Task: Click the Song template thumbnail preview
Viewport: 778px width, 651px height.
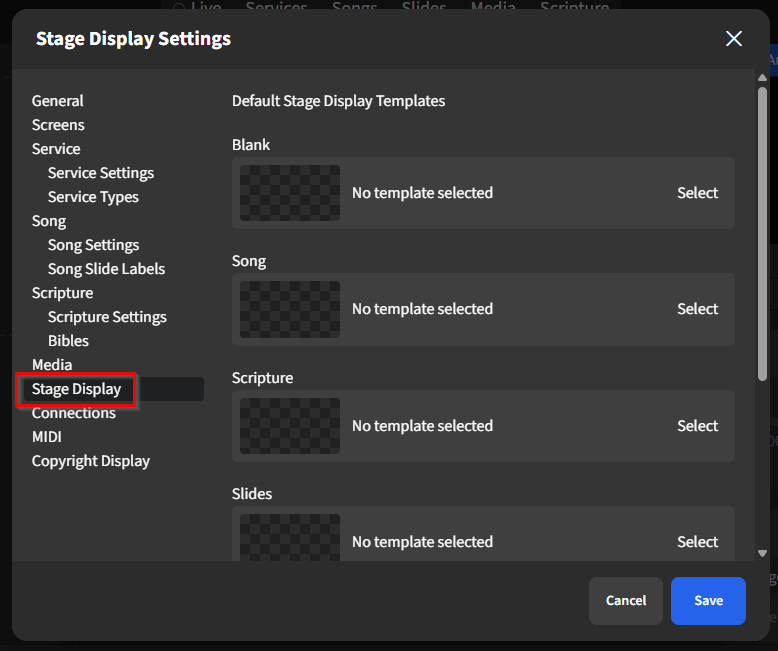Action: click(x=290, y=309)
